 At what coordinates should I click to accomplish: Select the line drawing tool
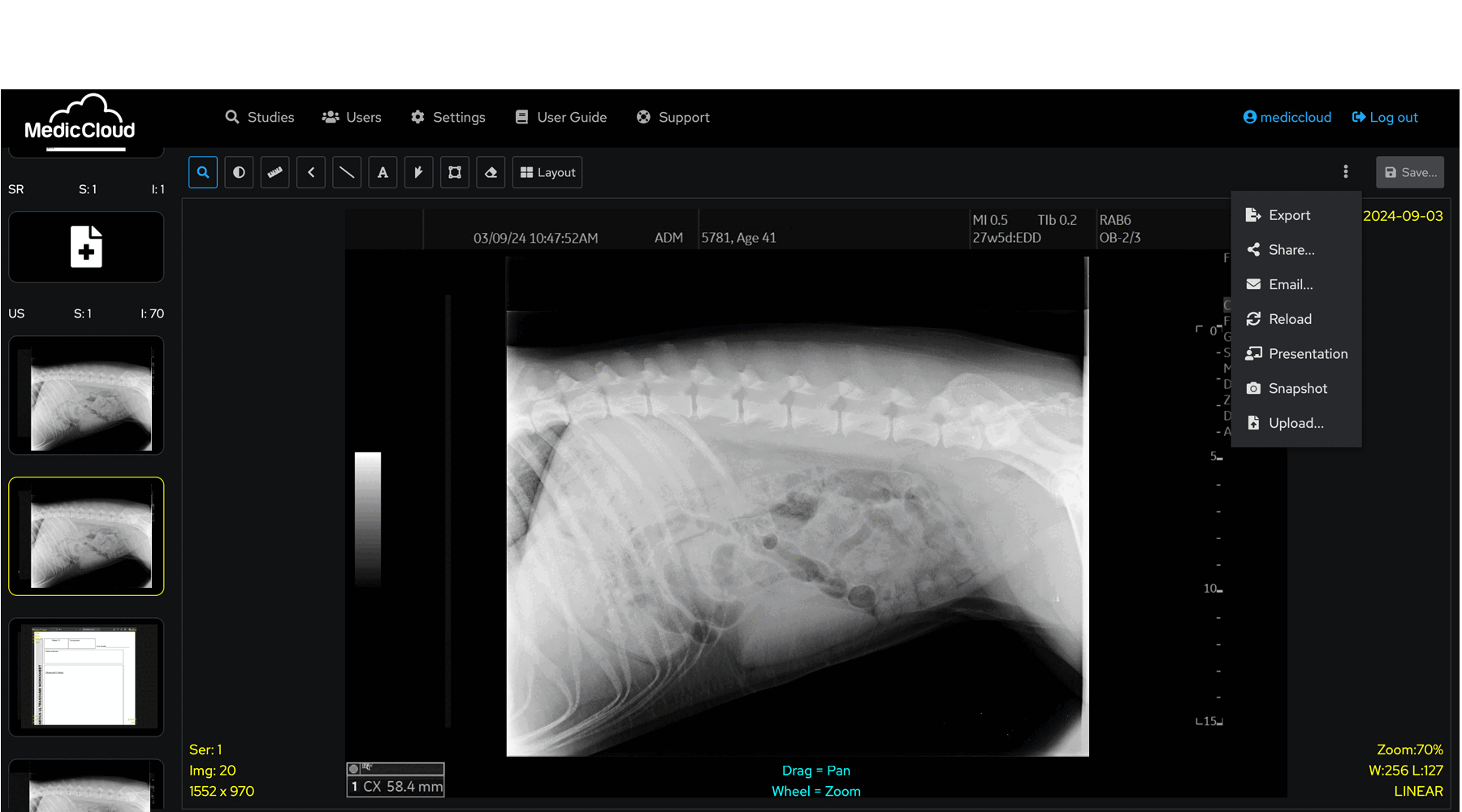[x=347, y=172]
